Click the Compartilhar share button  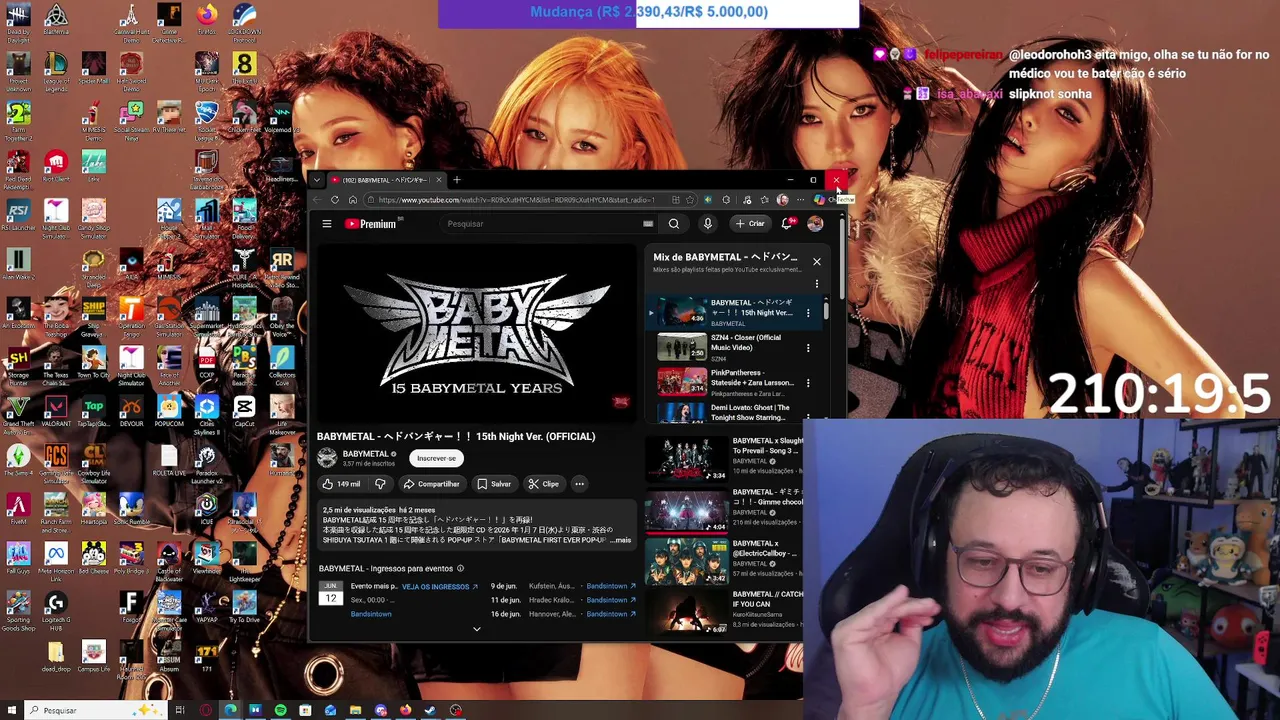click(x=431, y=484)
